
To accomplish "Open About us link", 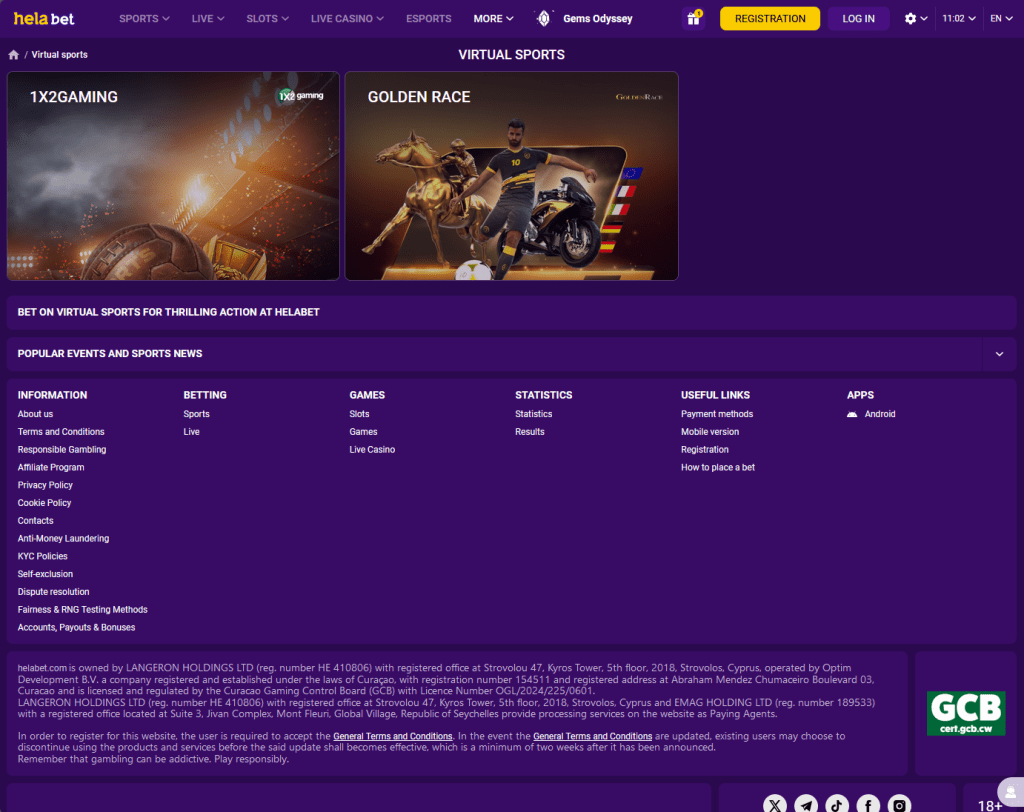I will (35, 414).
